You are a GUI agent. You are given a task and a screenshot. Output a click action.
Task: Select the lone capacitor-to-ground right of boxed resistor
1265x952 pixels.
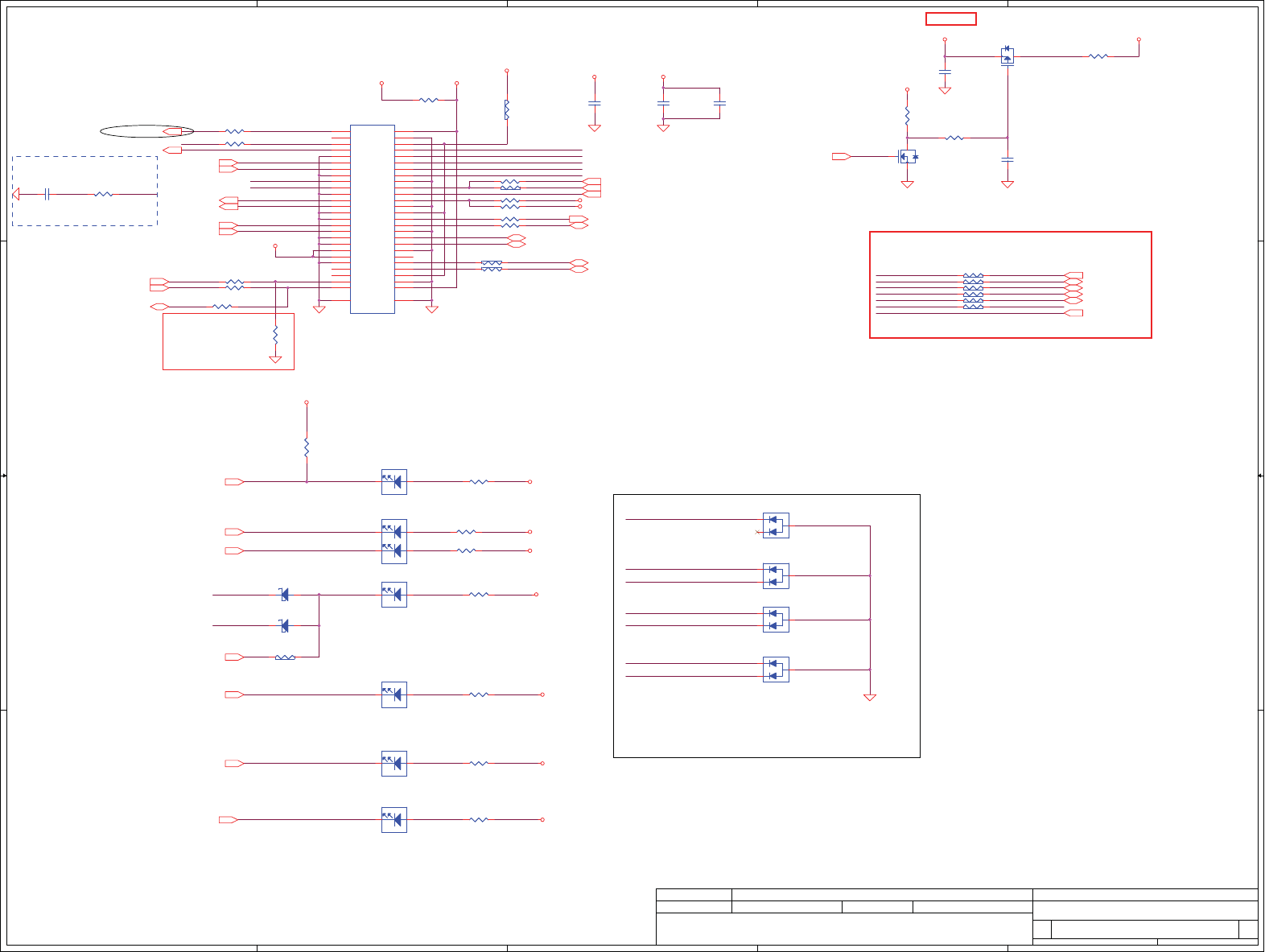tap(595, 104)
